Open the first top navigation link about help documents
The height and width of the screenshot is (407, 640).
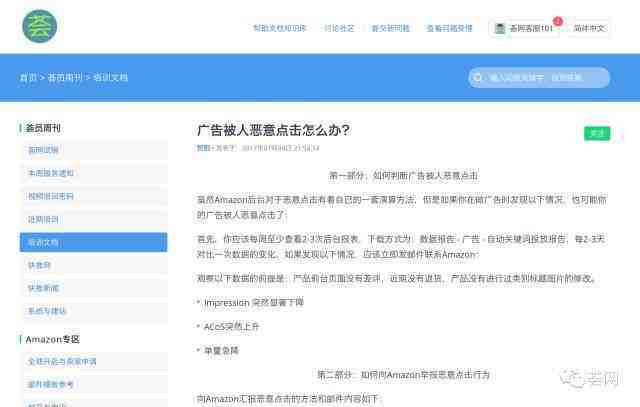(280, 28)
